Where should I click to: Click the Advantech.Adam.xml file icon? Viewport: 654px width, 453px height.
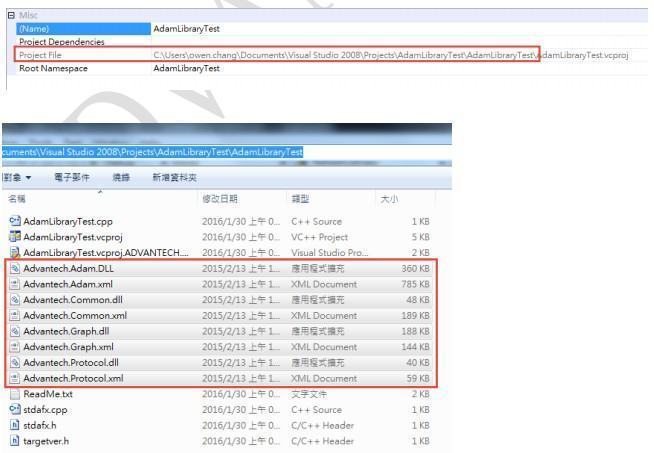tap(15, 284)
